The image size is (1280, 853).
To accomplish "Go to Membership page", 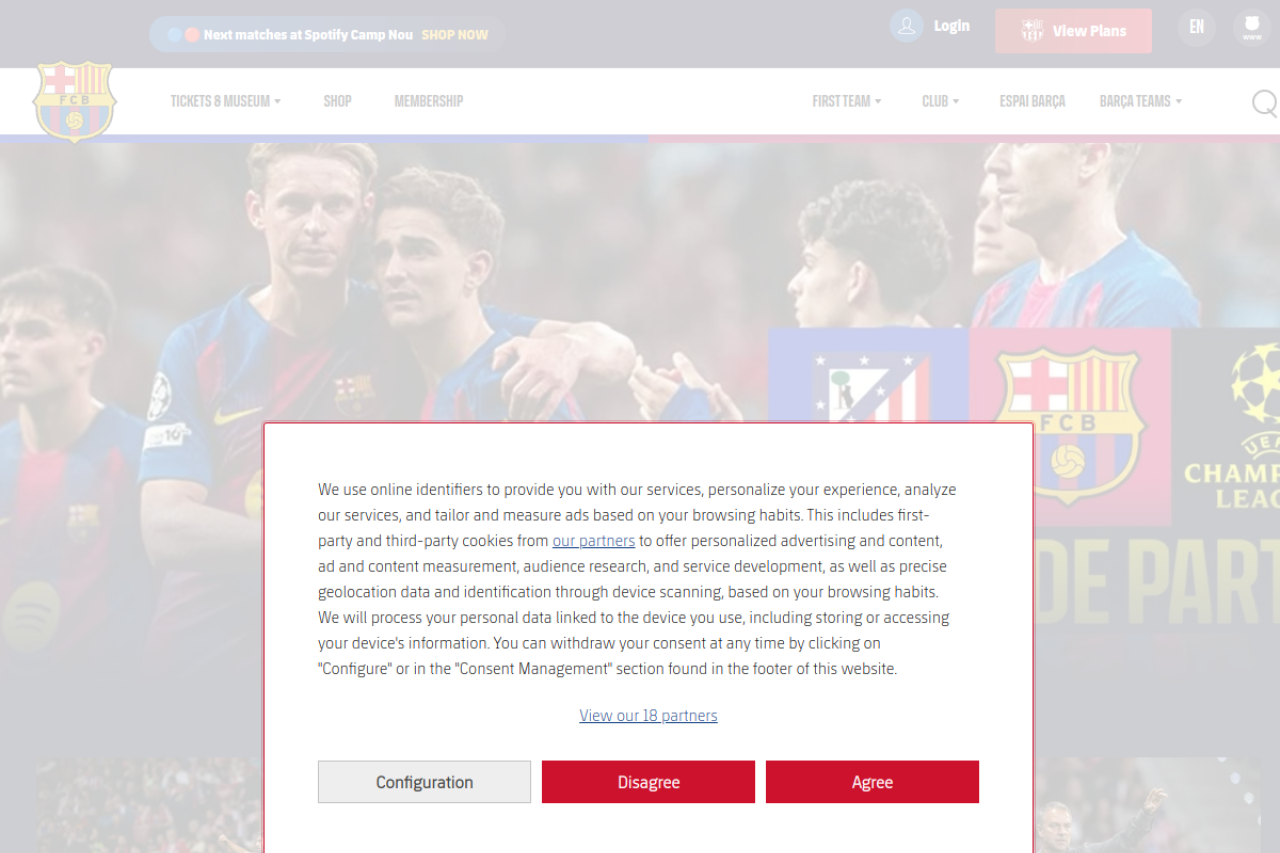I will tap(428, 101).
